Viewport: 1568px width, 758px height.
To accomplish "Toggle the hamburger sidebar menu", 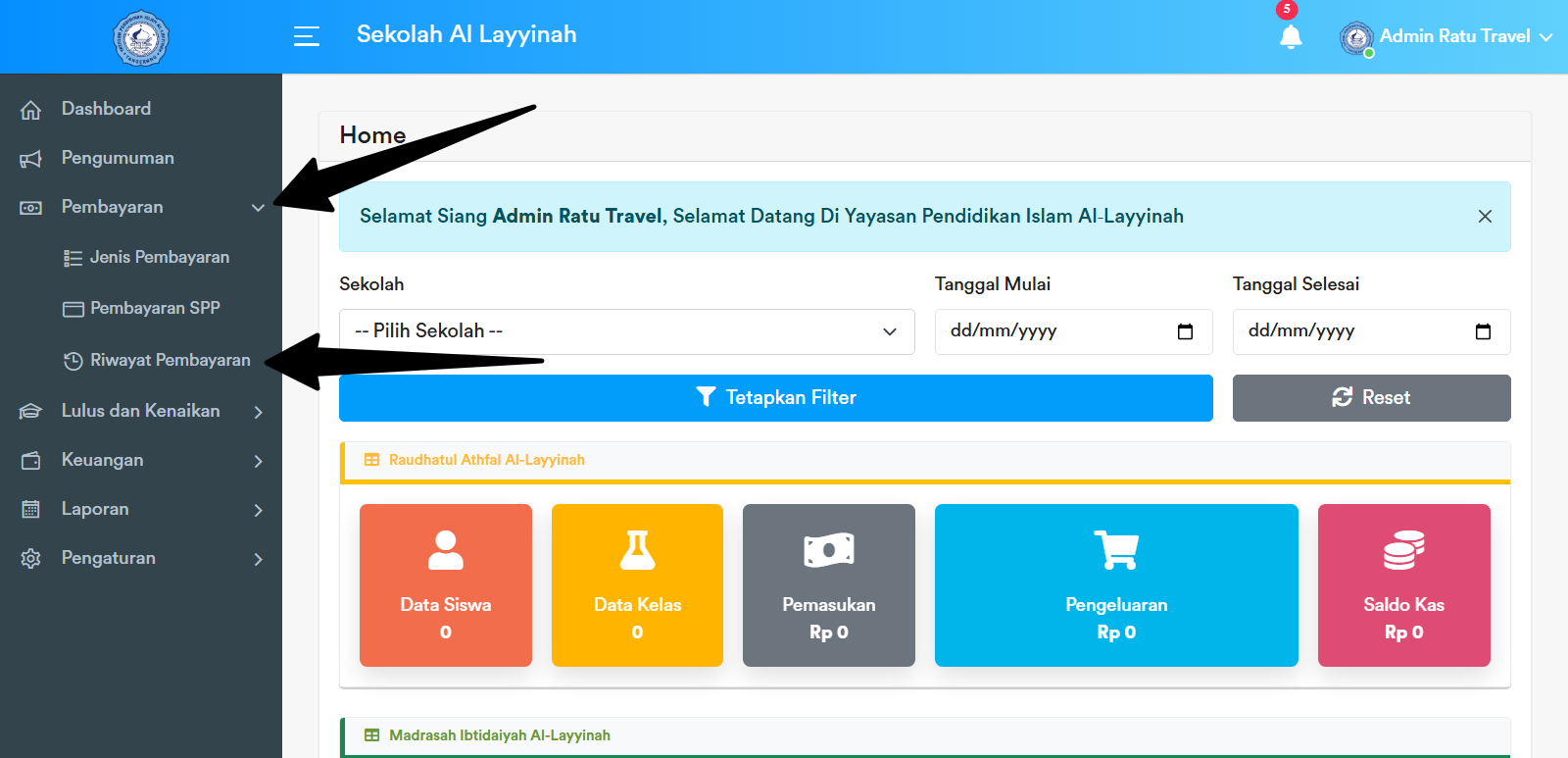I will click(307, 36).
